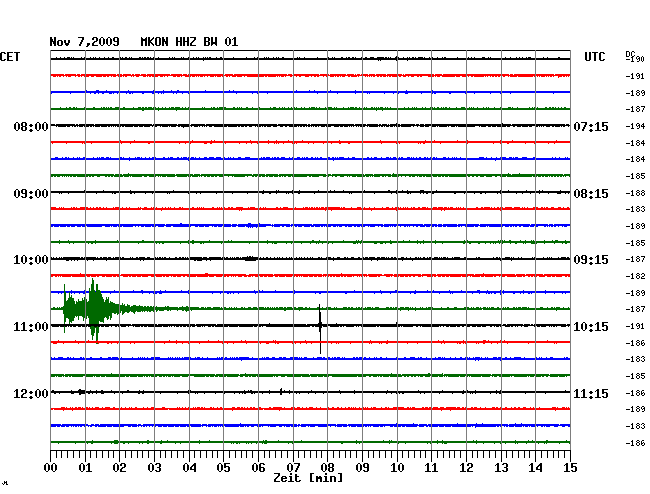
Task: Click the DC offset value -194
Action: pos(635,126)
